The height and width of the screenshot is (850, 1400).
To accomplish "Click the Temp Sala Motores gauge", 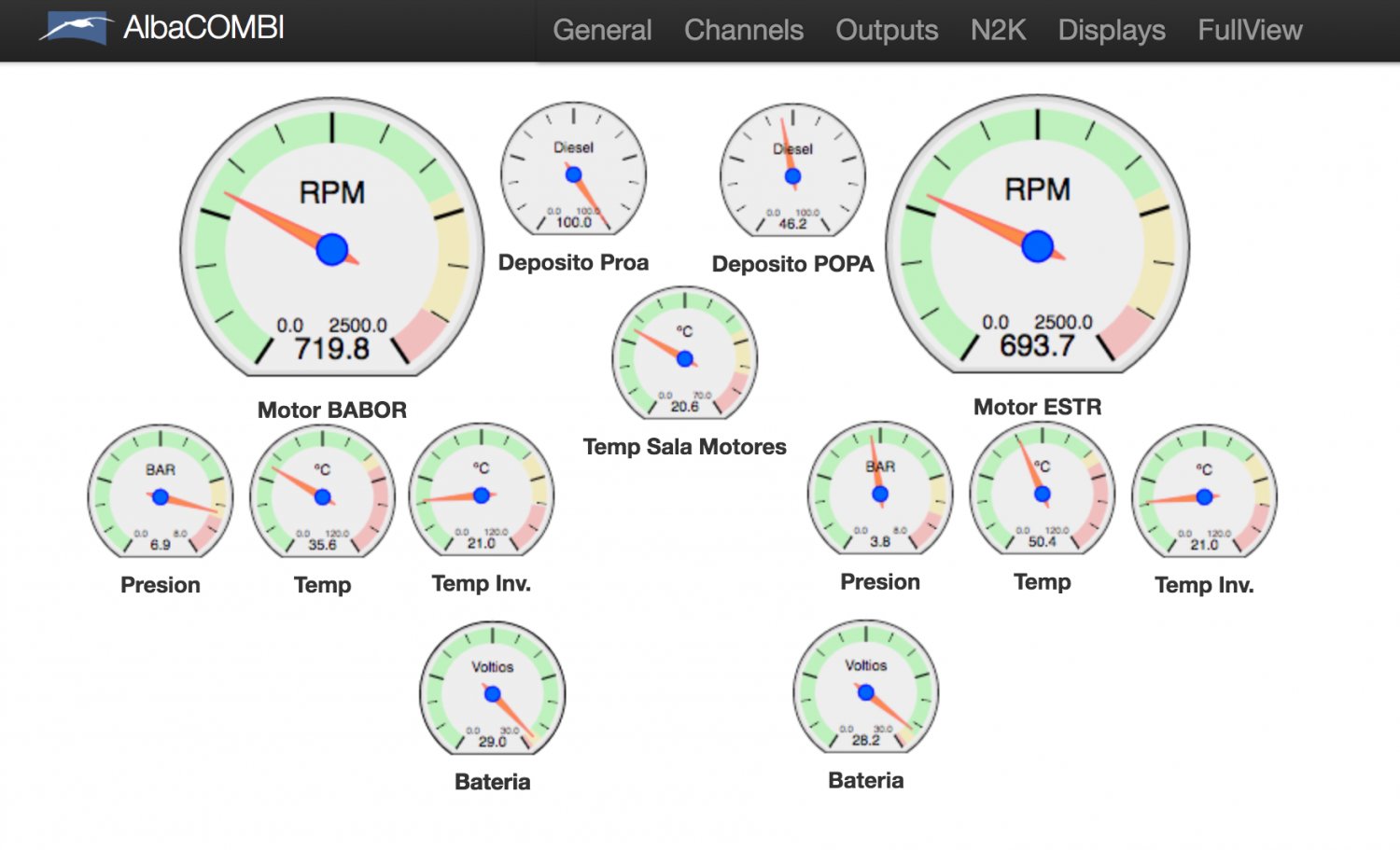I will point(684,354).
